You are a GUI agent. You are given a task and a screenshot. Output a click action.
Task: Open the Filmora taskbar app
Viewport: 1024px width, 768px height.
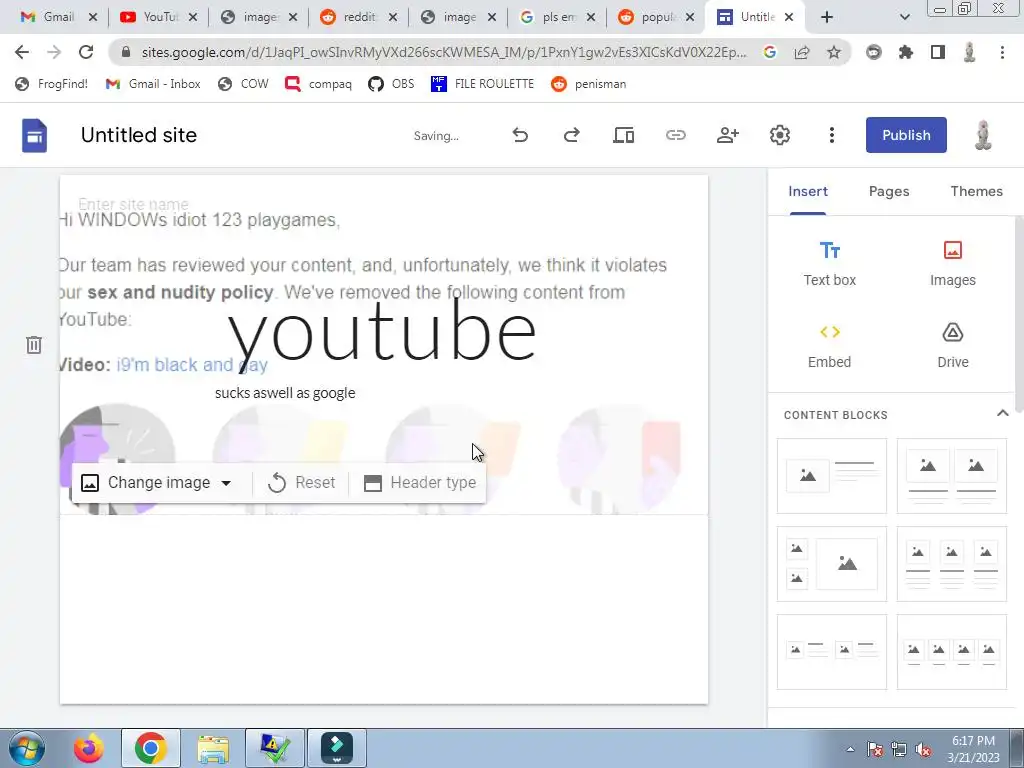337,748
